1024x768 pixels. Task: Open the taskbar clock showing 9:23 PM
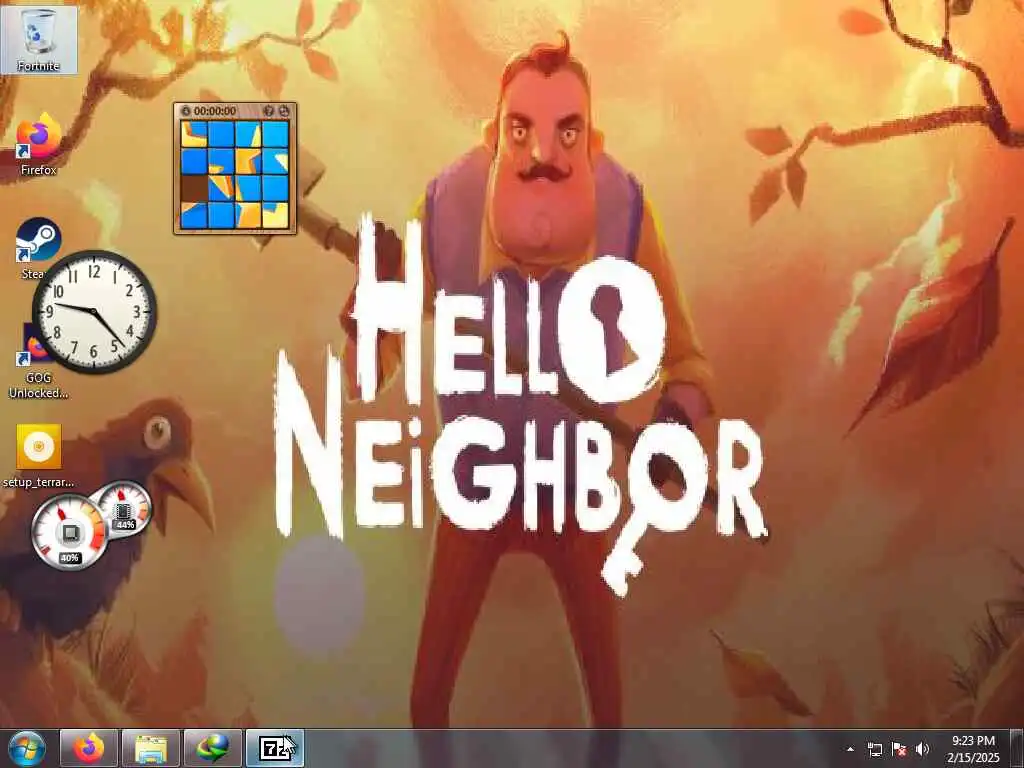tap(973, 748)
